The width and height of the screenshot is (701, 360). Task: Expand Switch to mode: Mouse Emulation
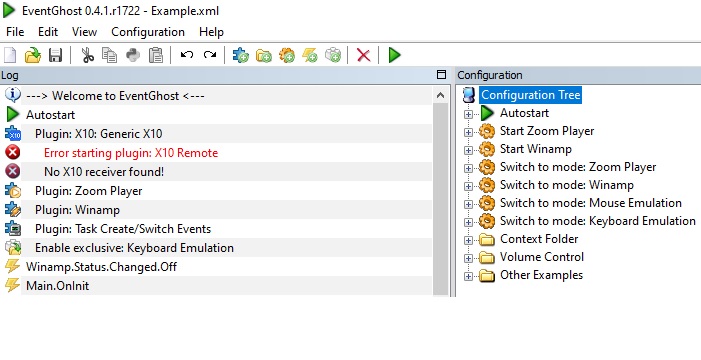click(x=468, y=204)
